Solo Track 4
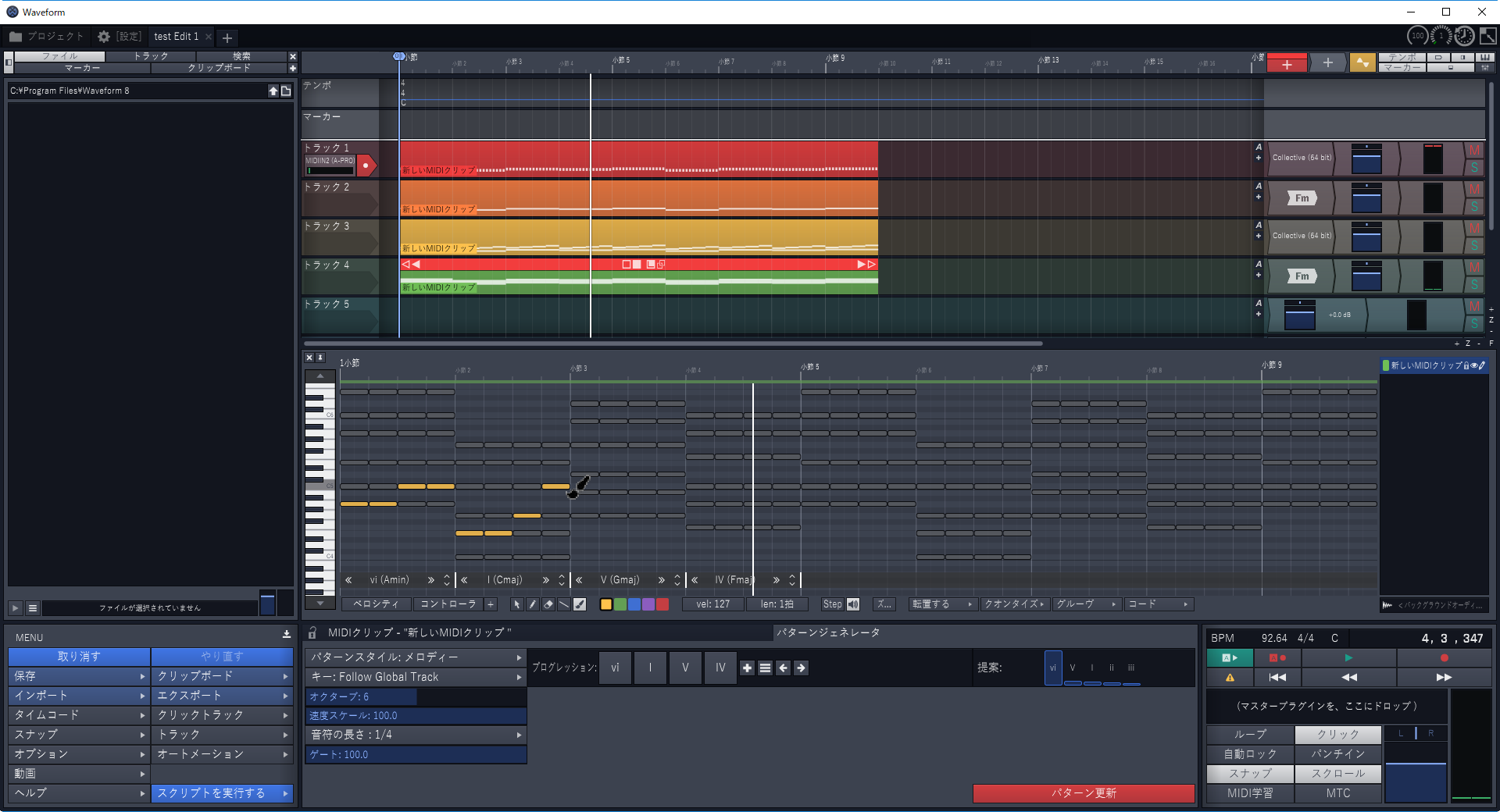The width and height of the screenshot is (1500, 812). [1474, 285]
